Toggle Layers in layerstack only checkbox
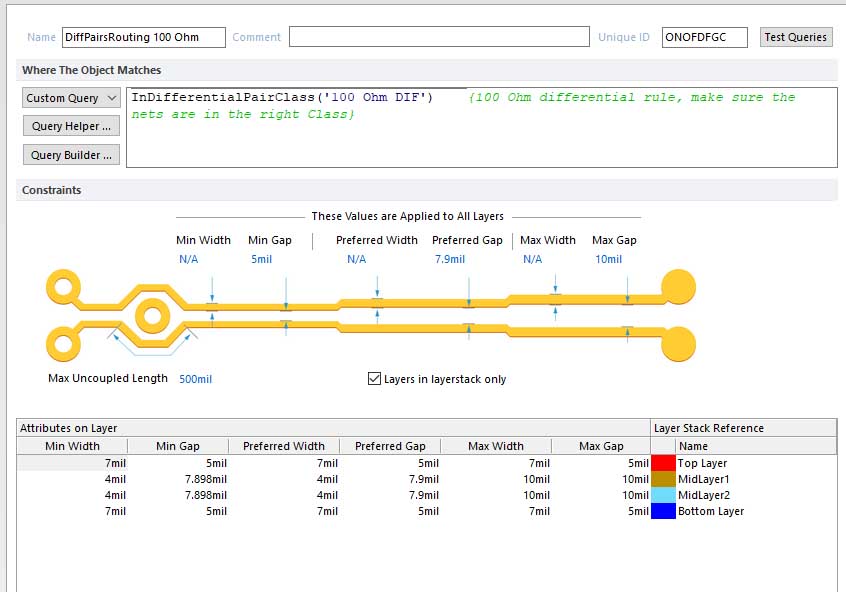Viewport: 846px width, 592px height. point(376,379)
